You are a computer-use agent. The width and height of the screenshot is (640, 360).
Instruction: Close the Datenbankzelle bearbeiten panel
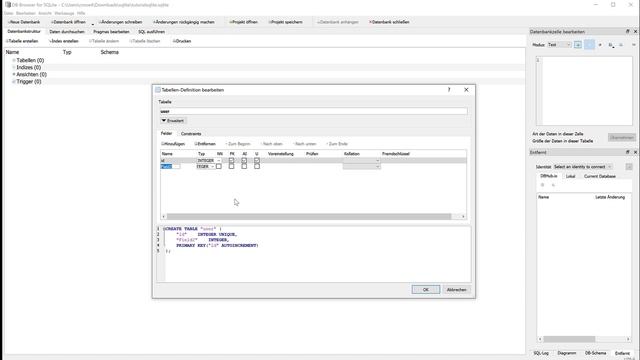point(635,31)
